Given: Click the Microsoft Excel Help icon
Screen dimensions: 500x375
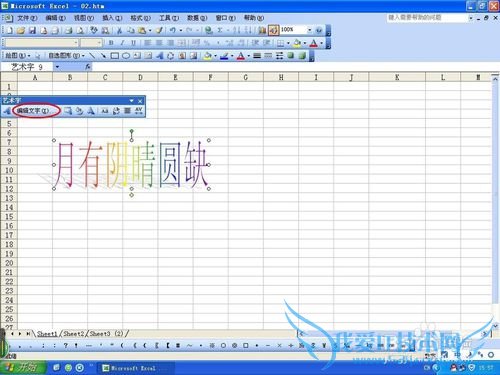Looking at the screenshot, I should point(319,30).
